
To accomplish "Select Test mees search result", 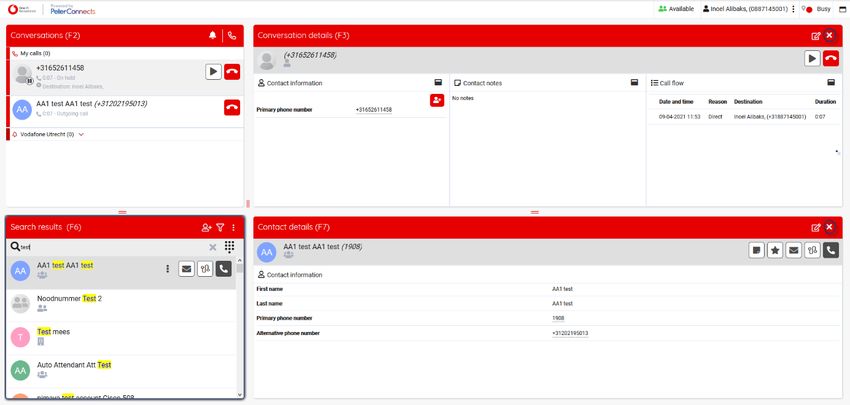I will tap(123, 338).
